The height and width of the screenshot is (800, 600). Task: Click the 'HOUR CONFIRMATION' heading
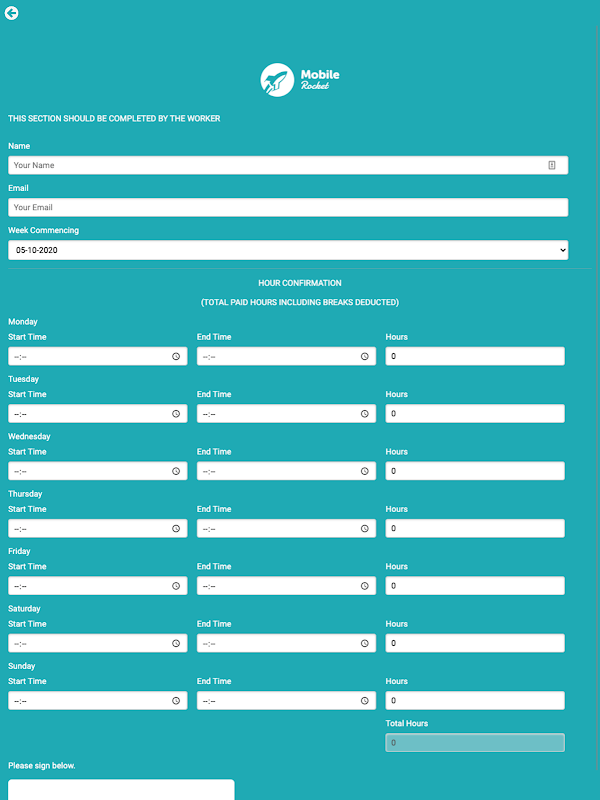(x=300, y=283)
